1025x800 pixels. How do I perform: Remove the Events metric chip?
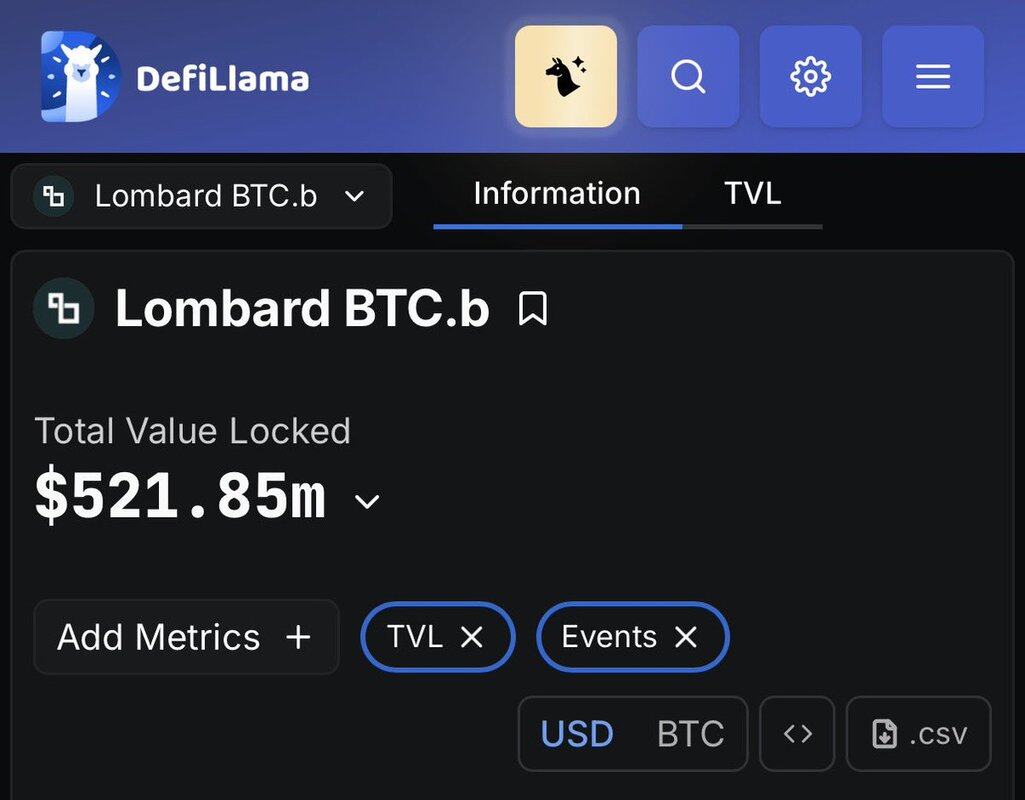point(686,637)
